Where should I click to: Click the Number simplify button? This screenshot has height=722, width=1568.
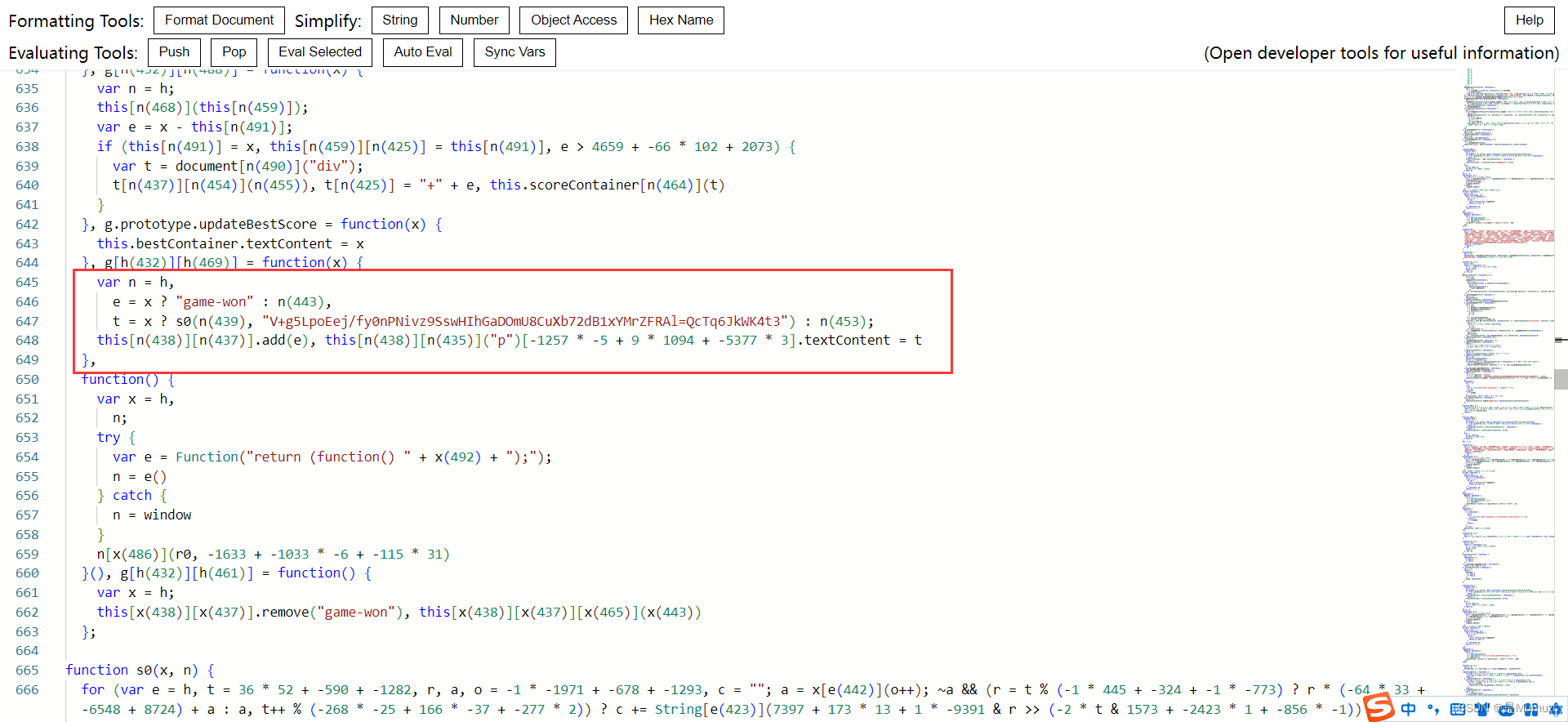point(474,20)
